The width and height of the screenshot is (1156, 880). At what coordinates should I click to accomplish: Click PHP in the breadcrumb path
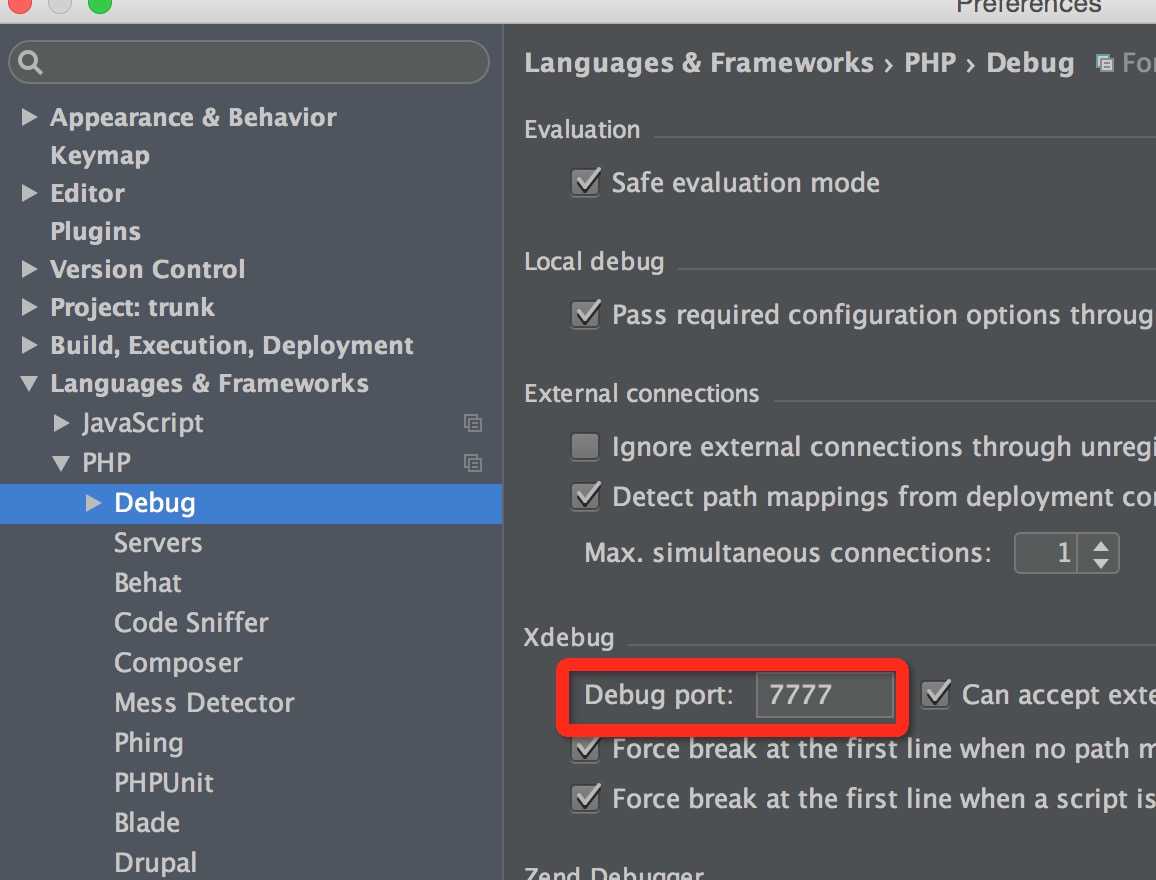click(x=930, y=63)
